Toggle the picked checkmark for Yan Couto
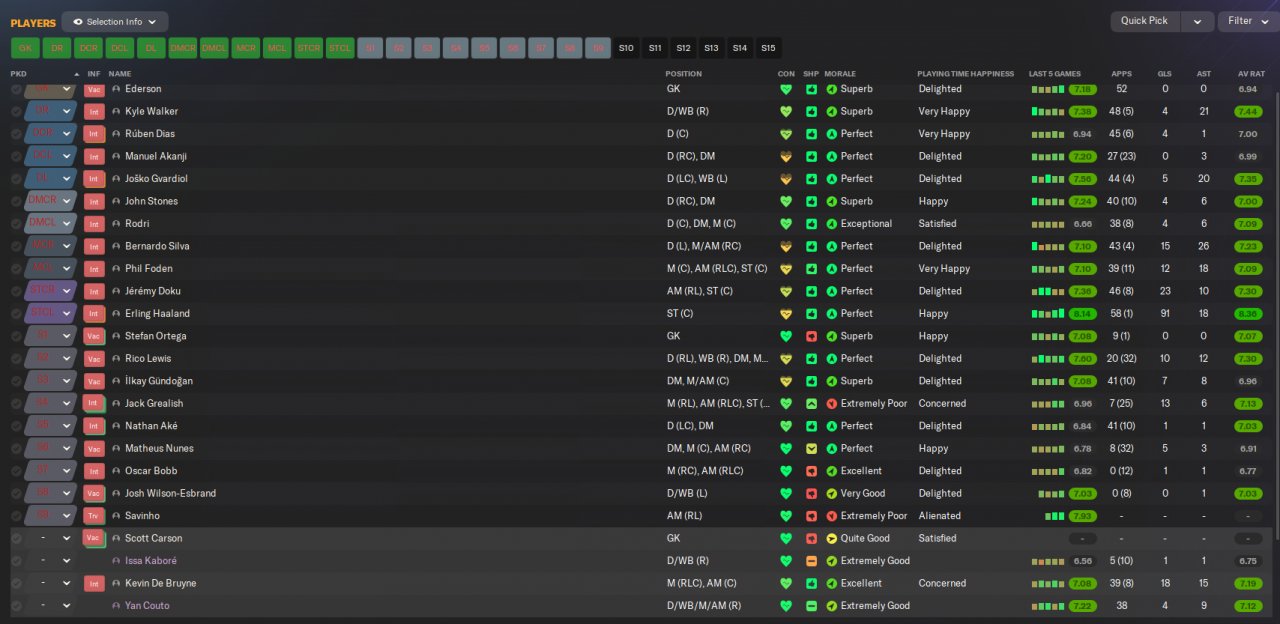This screenshot has width=1280, height=624. [x=16, y=606]
